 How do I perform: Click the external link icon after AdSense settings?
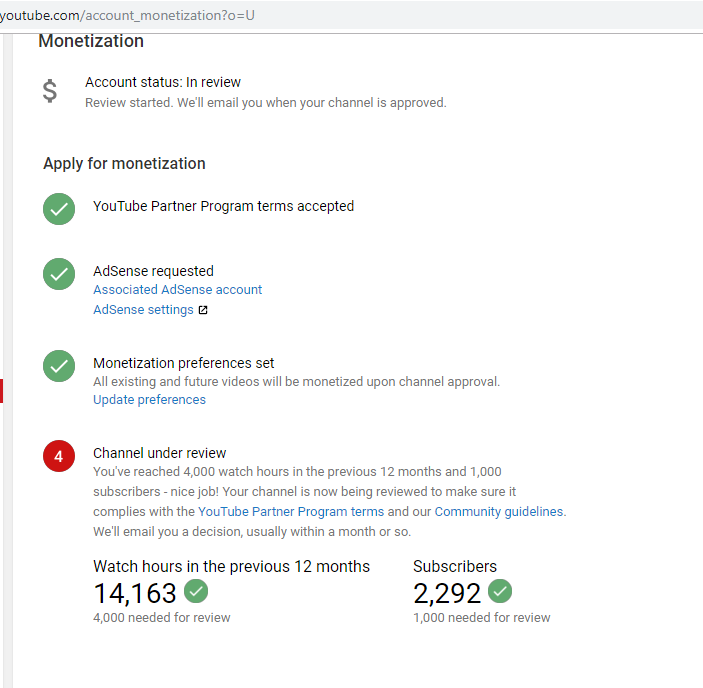[203, 310]
